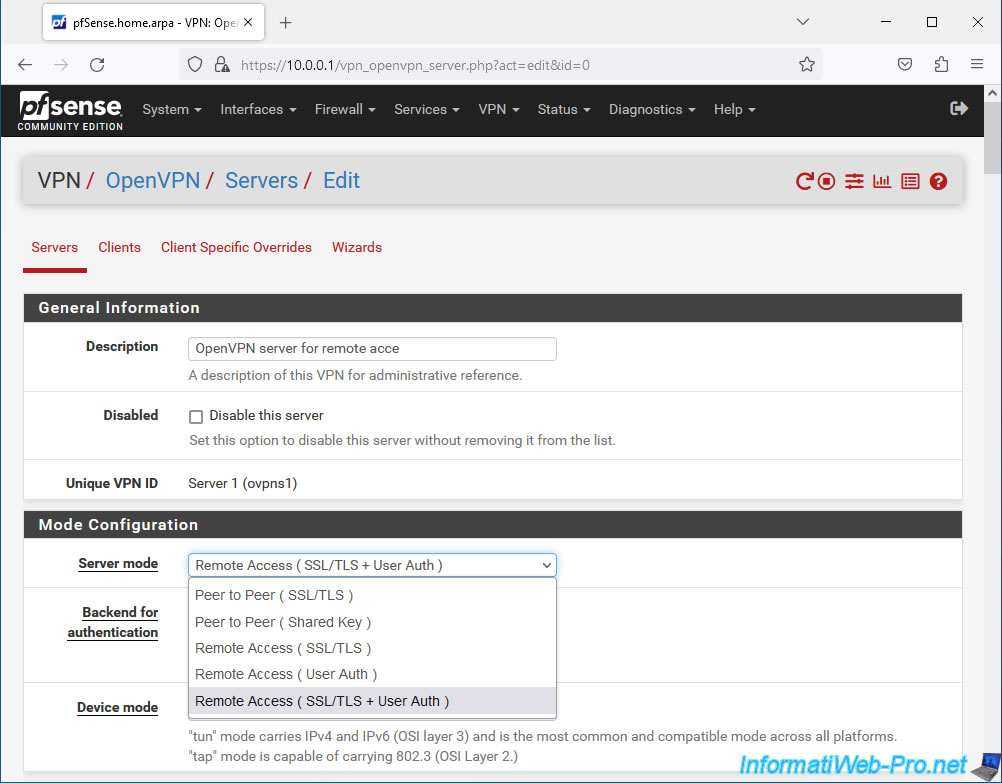
Task: Open the Firewall menu
Action: [x=345, y=109]
